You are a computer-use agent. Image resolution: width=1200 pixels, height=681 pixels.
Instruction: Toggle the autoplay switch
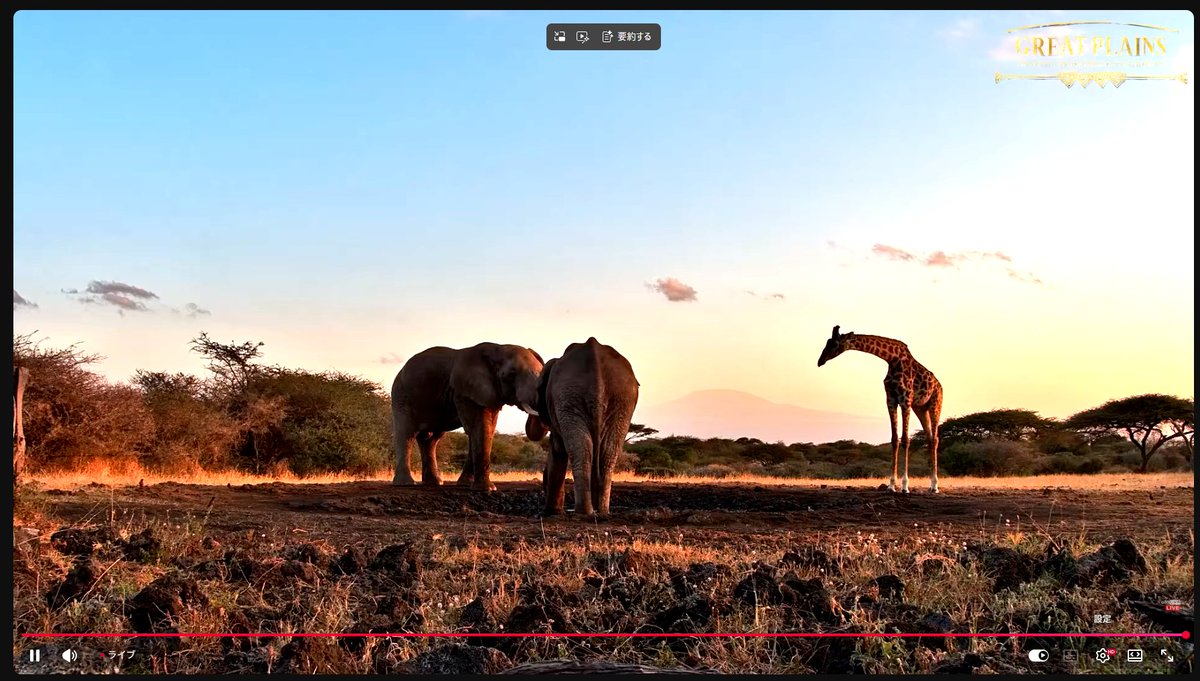(1038, 655)
